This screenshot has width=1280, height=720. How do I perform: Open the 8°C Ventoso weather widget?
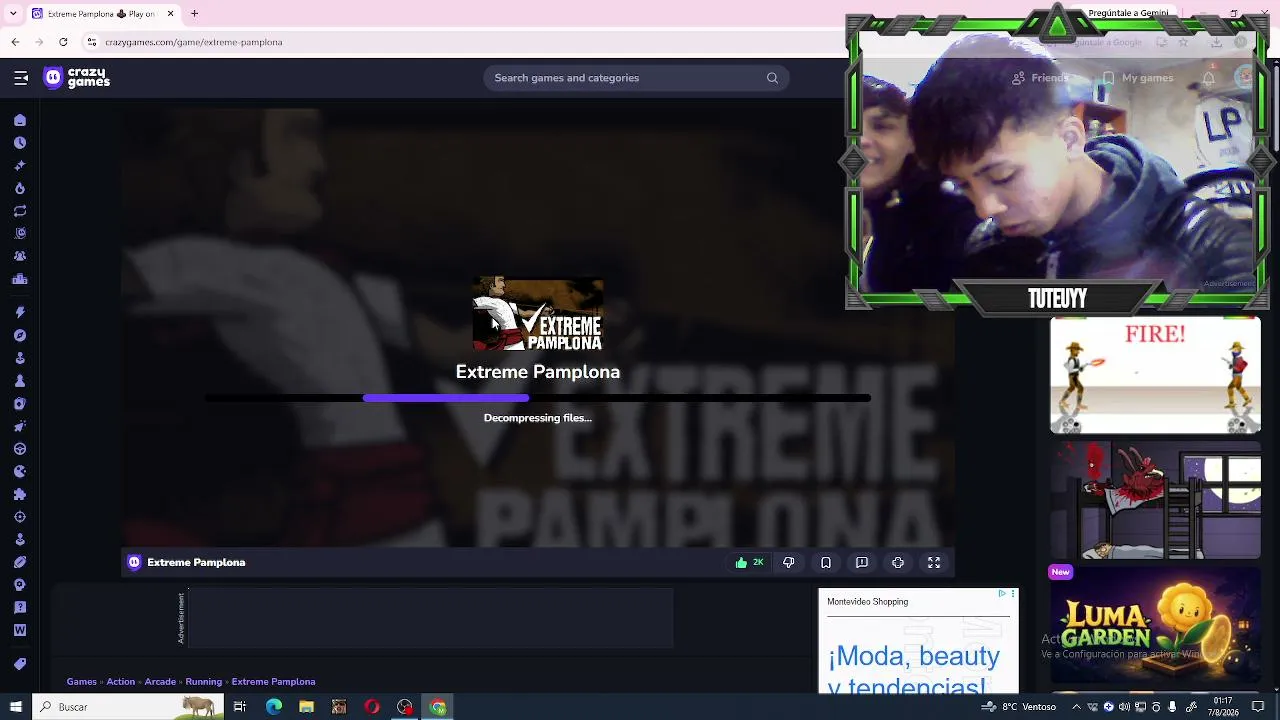coord(1019,707)
